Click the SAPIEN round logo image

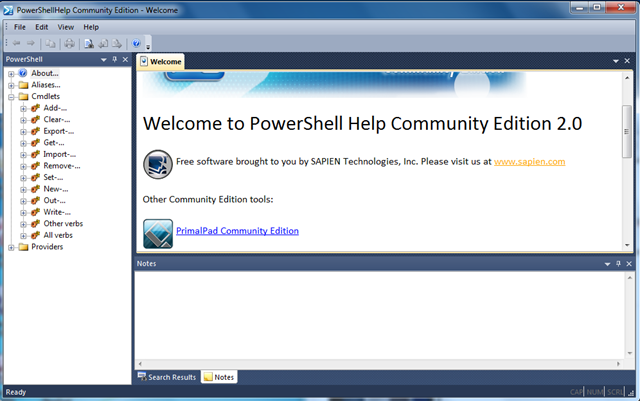158,164
